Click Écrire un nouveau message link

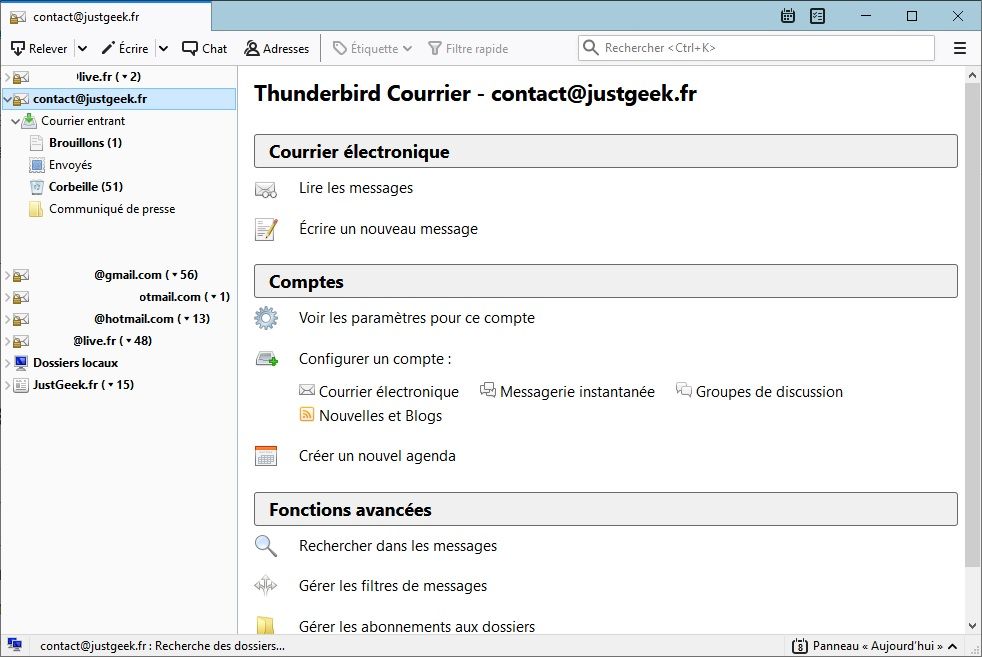388,229
